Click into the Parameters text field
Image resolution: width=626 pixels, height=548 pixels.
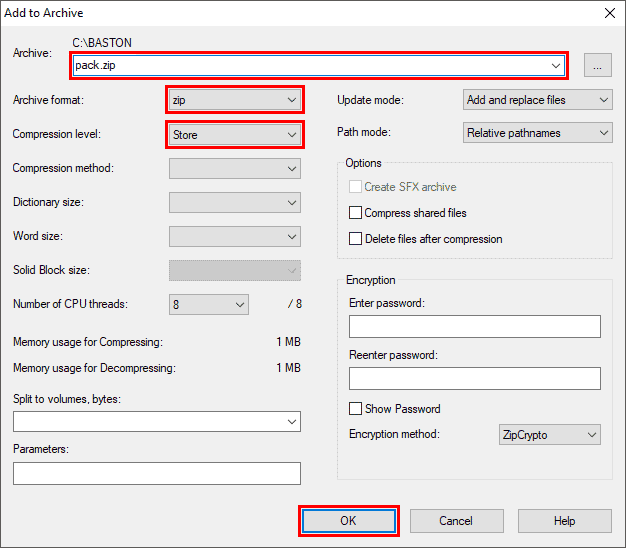pos(157,473)
